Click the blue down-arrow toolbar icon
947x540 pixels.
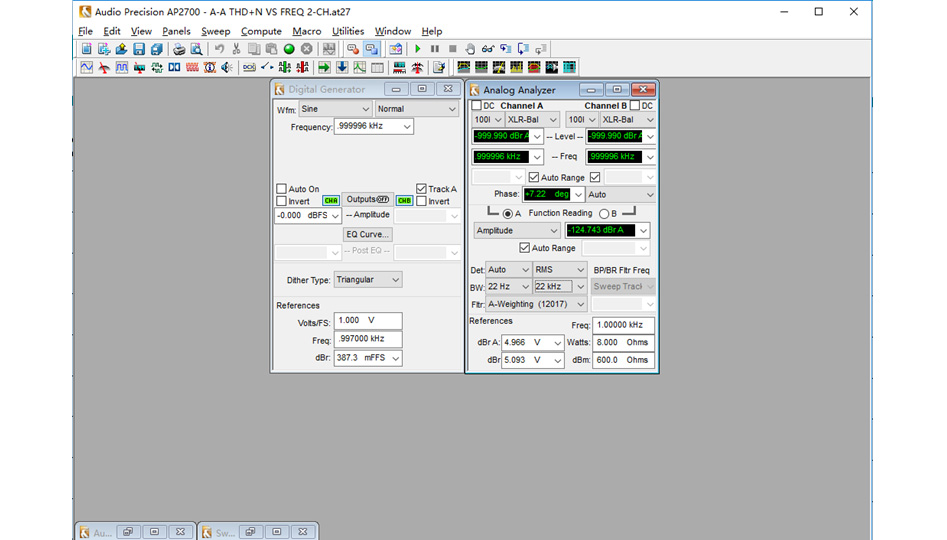pyautogui.click(x=342, y=67)
